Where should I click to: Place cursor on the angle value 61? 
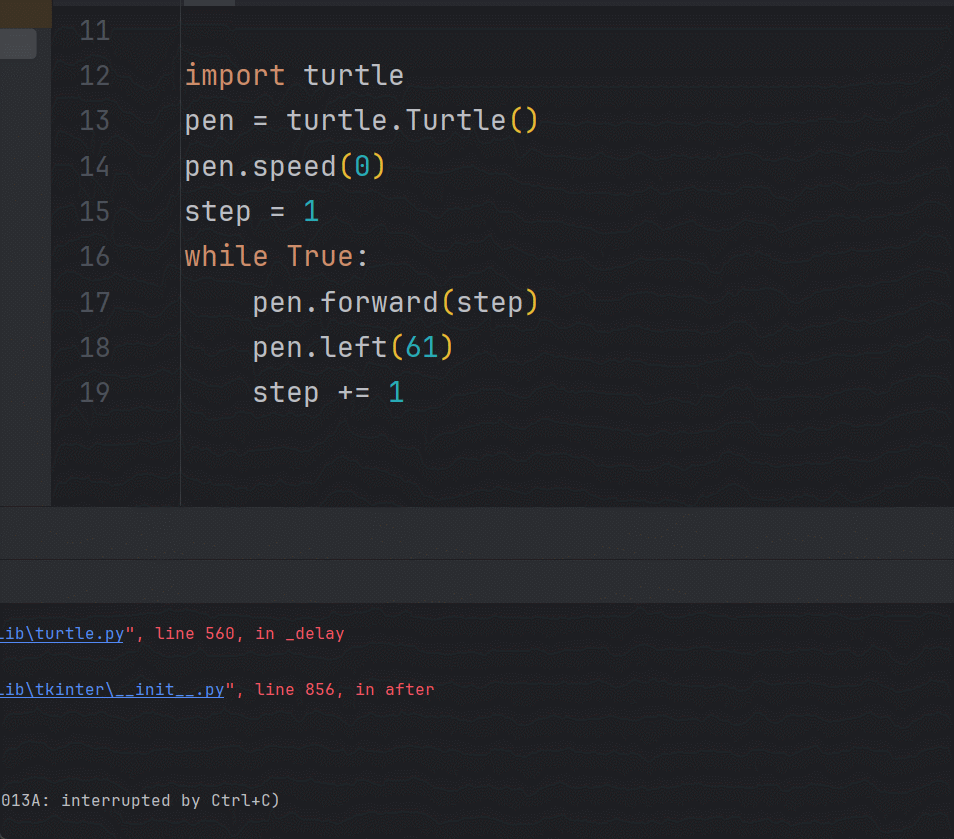pyautogui.click(x=422, y=347)
